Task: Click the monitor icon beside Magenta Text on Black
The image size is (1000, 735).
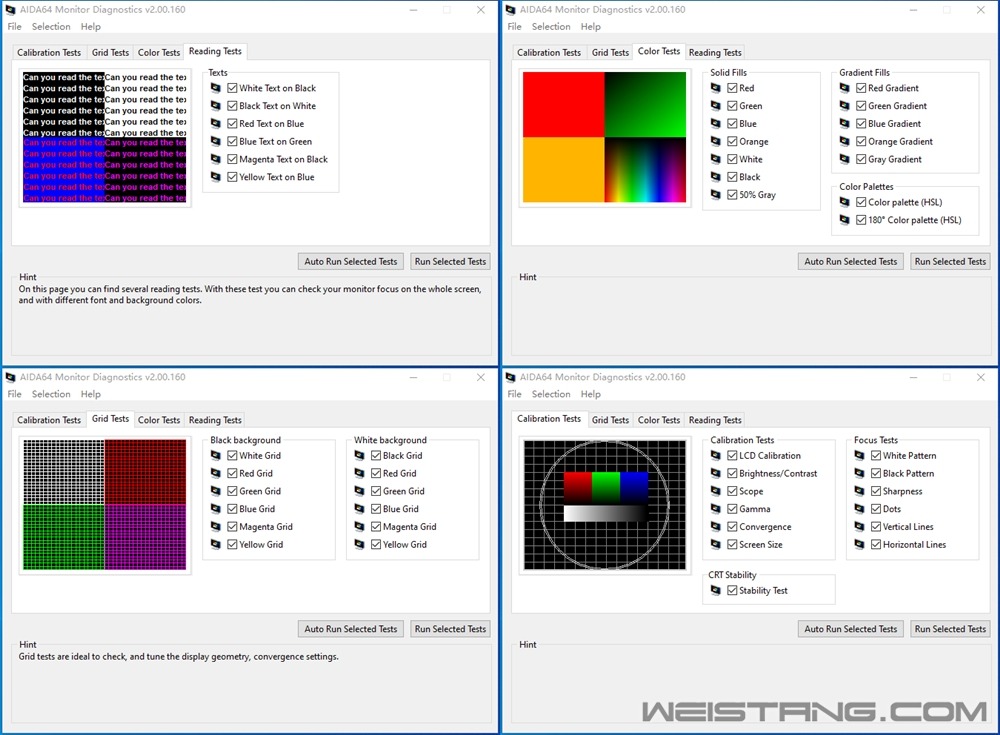Action: pos(216,160)
